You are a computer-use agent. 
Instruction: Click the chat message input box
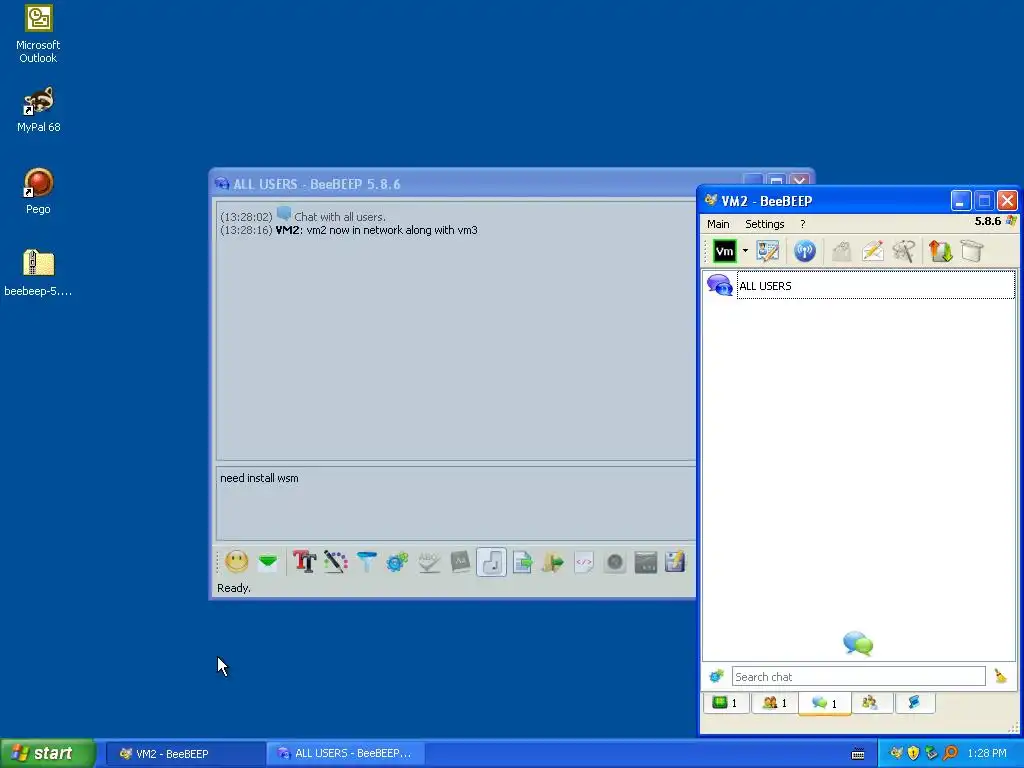coord(456,503)
